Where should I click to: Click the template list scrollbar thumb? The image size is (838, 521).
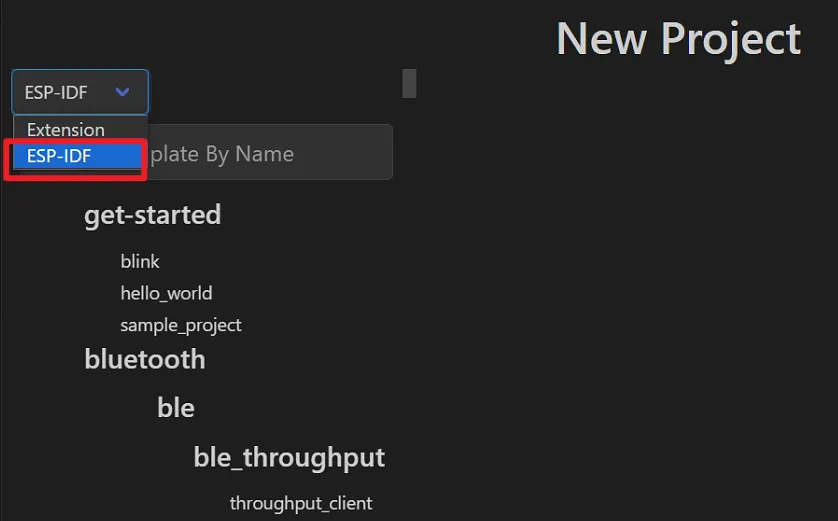tap(409, 84)
